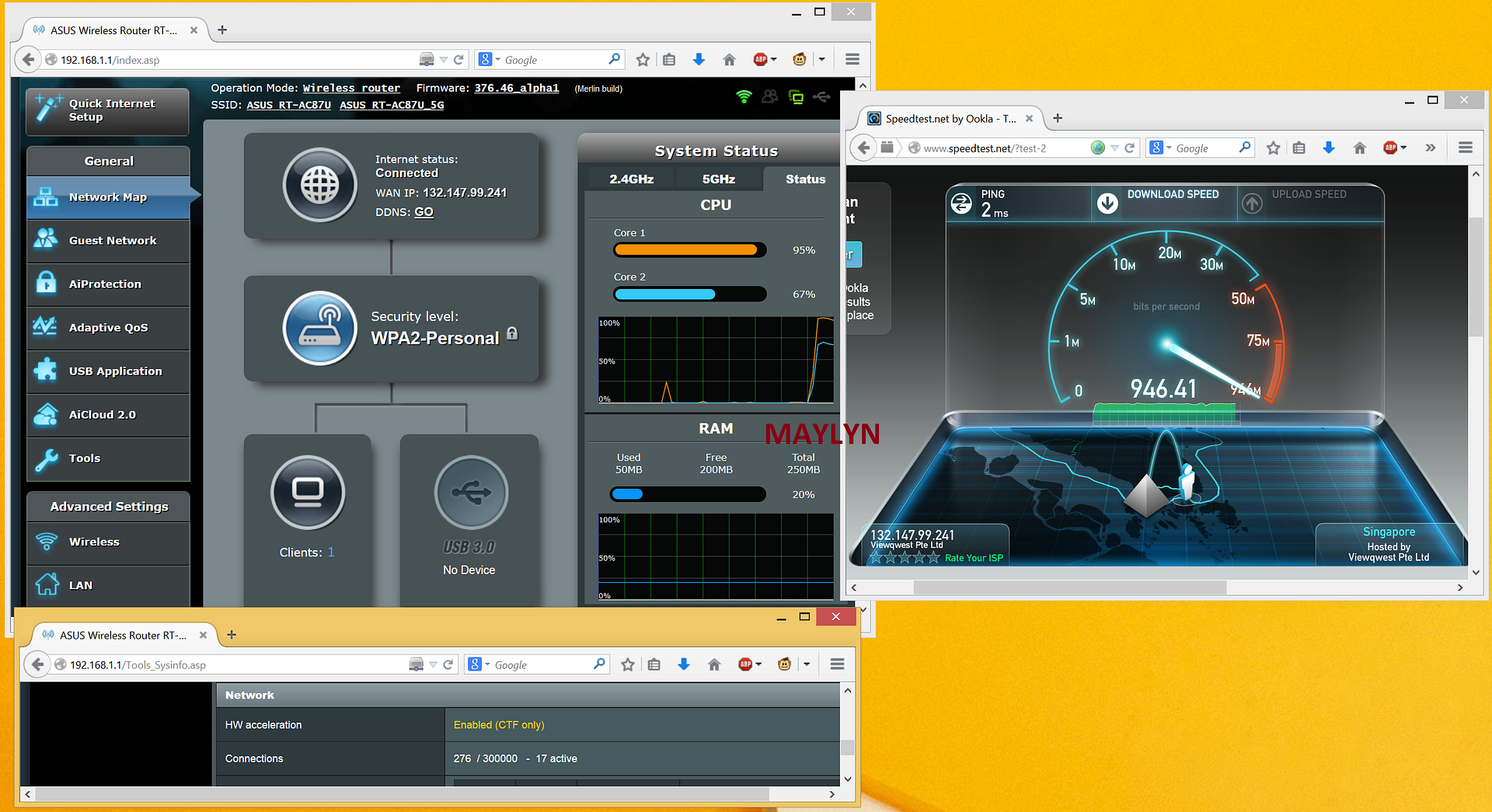Open the DDNS GO link
Screen dimensions: 1492x812
[424, 212]
